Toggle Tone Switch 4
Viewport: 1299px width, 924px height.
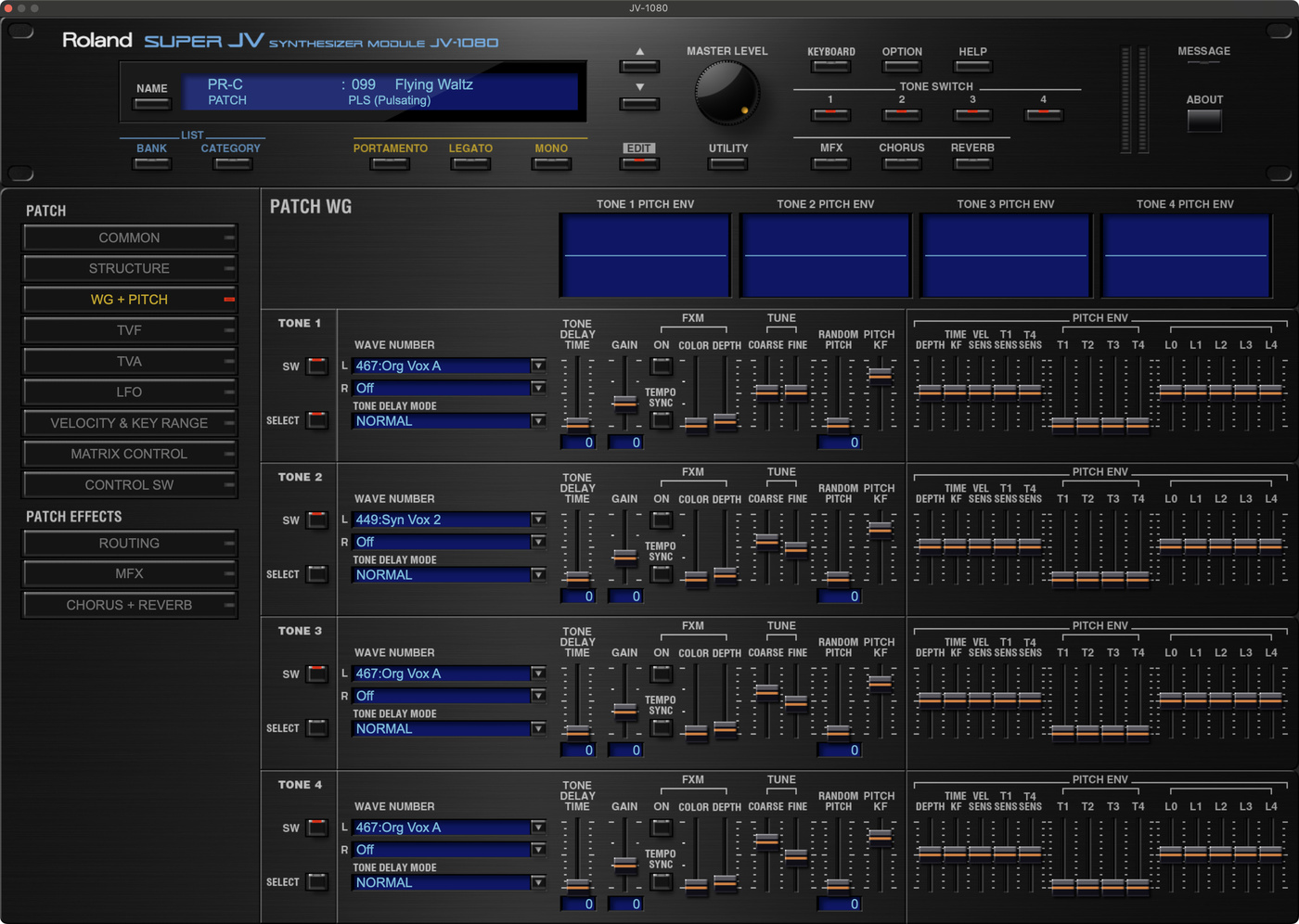[x=1044, y=115]
